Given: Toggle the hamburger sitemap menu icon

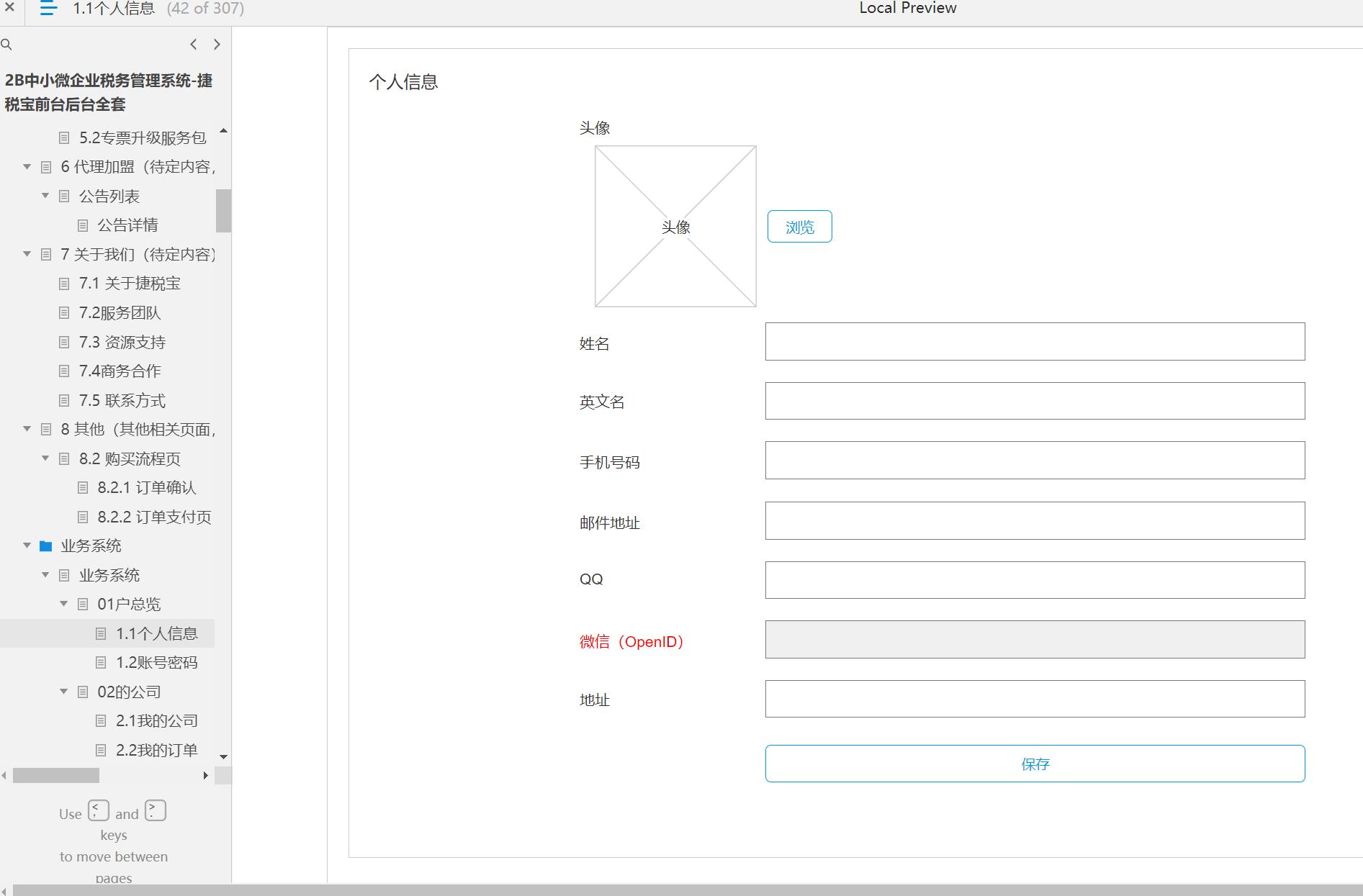Looking at the screenshot, I should 48,9.
